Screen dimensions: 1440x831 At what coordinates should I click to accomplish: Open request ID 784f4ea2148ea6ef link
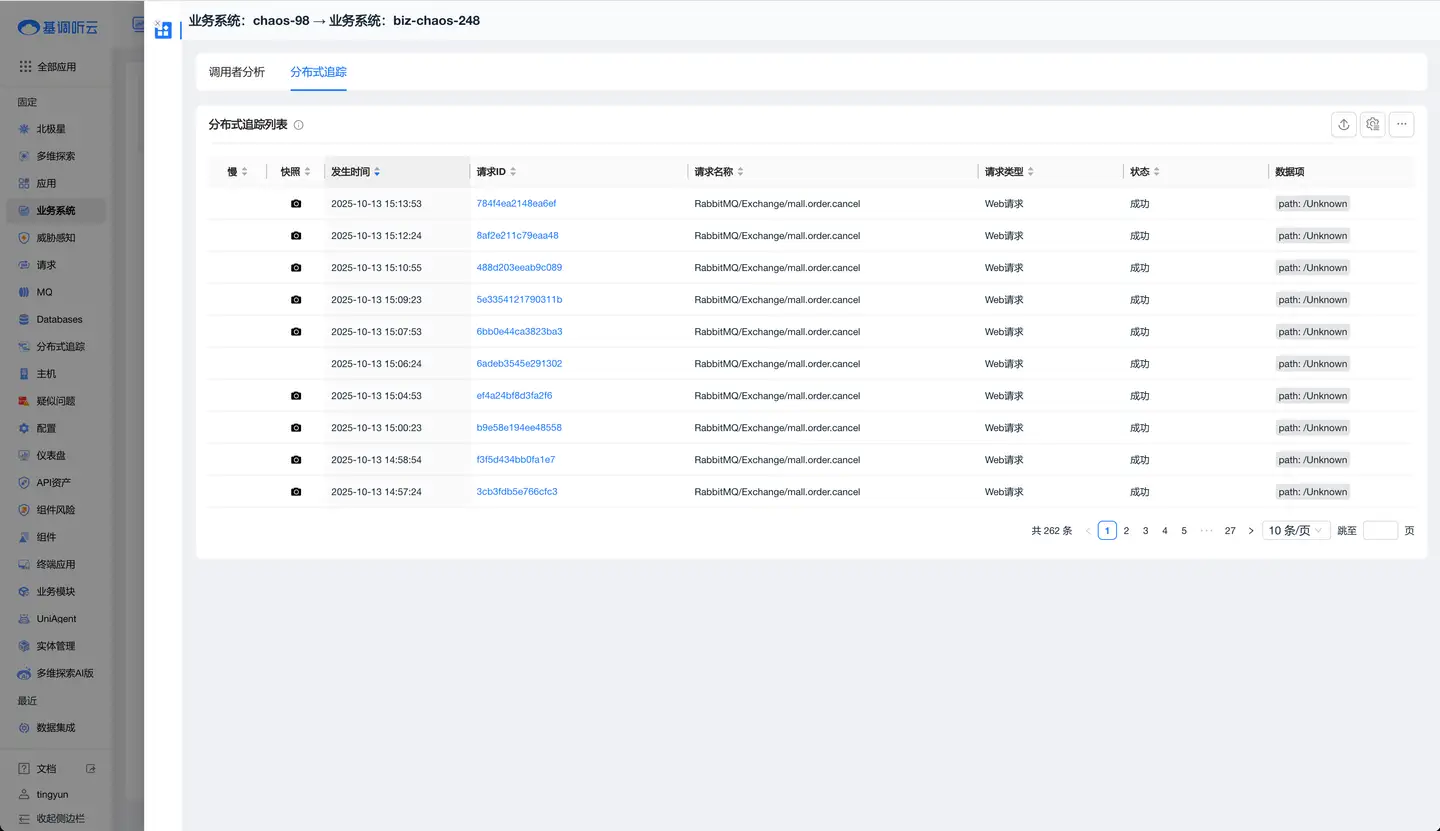click(516, 204)
